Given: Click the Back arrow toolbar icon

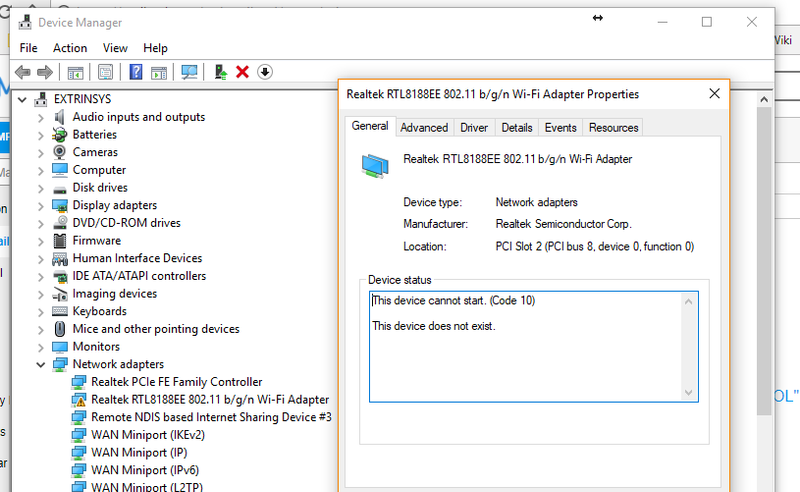Looking at the screenshot, I should coord(21,72).
